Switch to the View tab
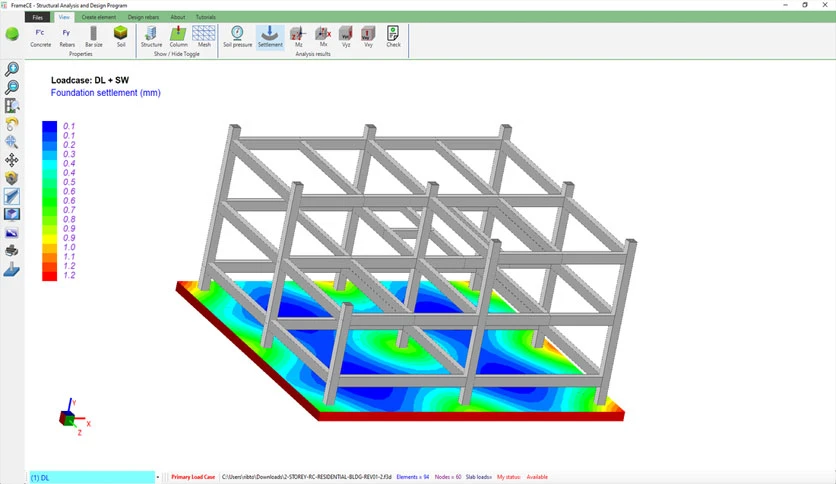 click(64, 17)
